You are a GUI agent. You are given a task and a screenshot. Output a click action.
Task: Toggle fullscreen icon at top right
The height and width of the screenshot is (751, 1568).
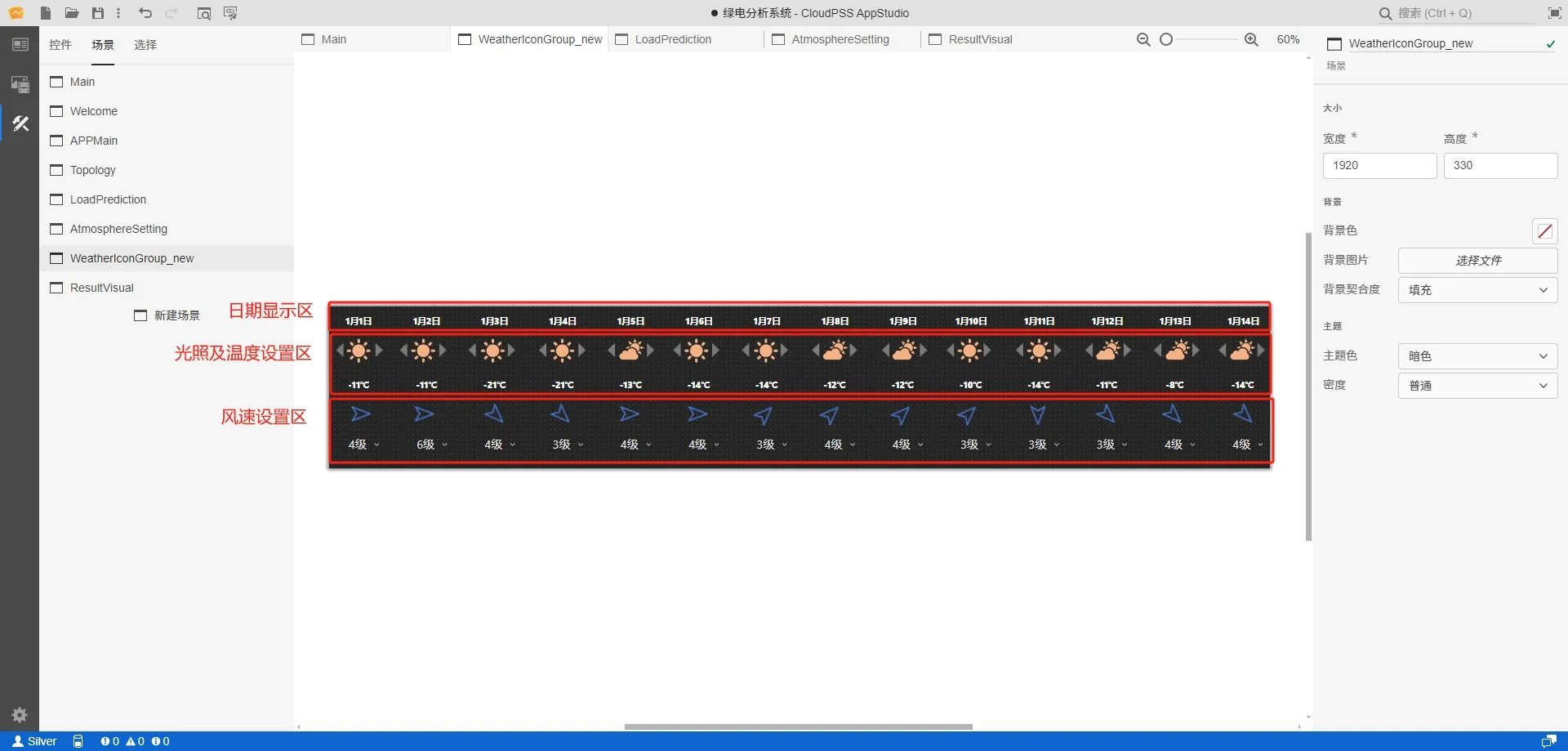[x=1555, y=13]
